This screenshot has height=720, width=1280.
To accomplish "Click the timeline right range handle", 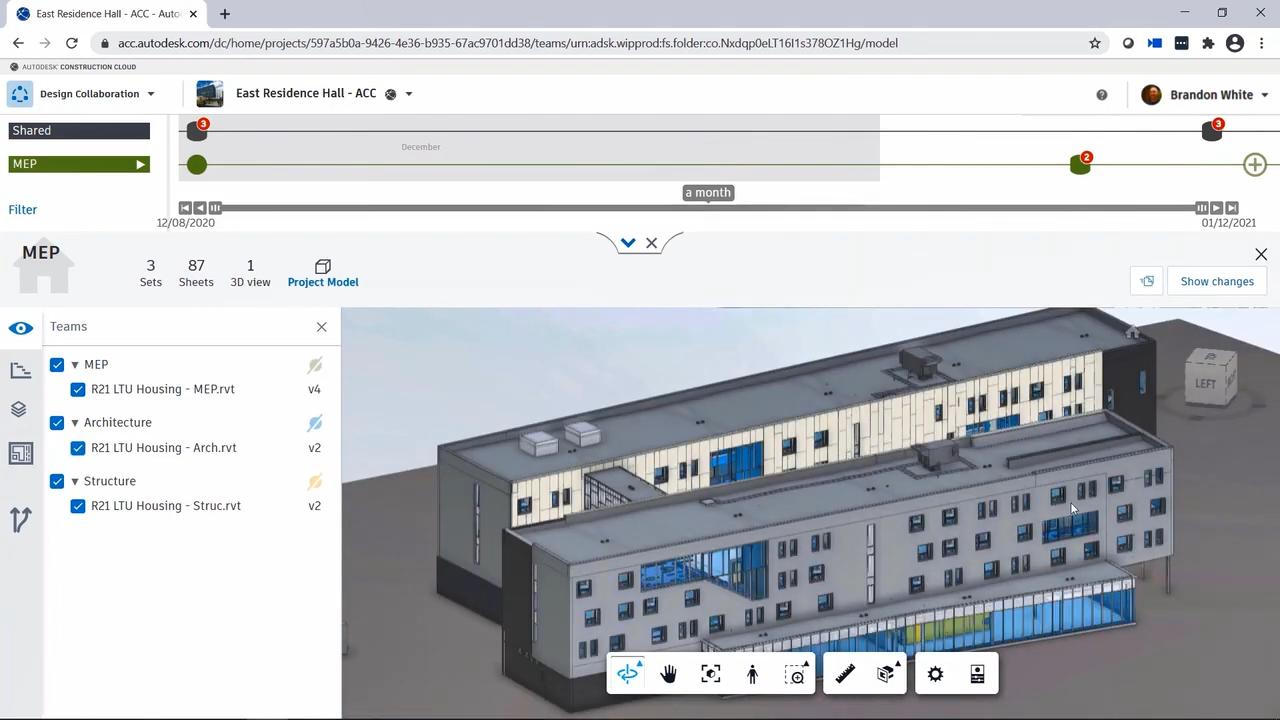I will click(x=1202, y=208).
